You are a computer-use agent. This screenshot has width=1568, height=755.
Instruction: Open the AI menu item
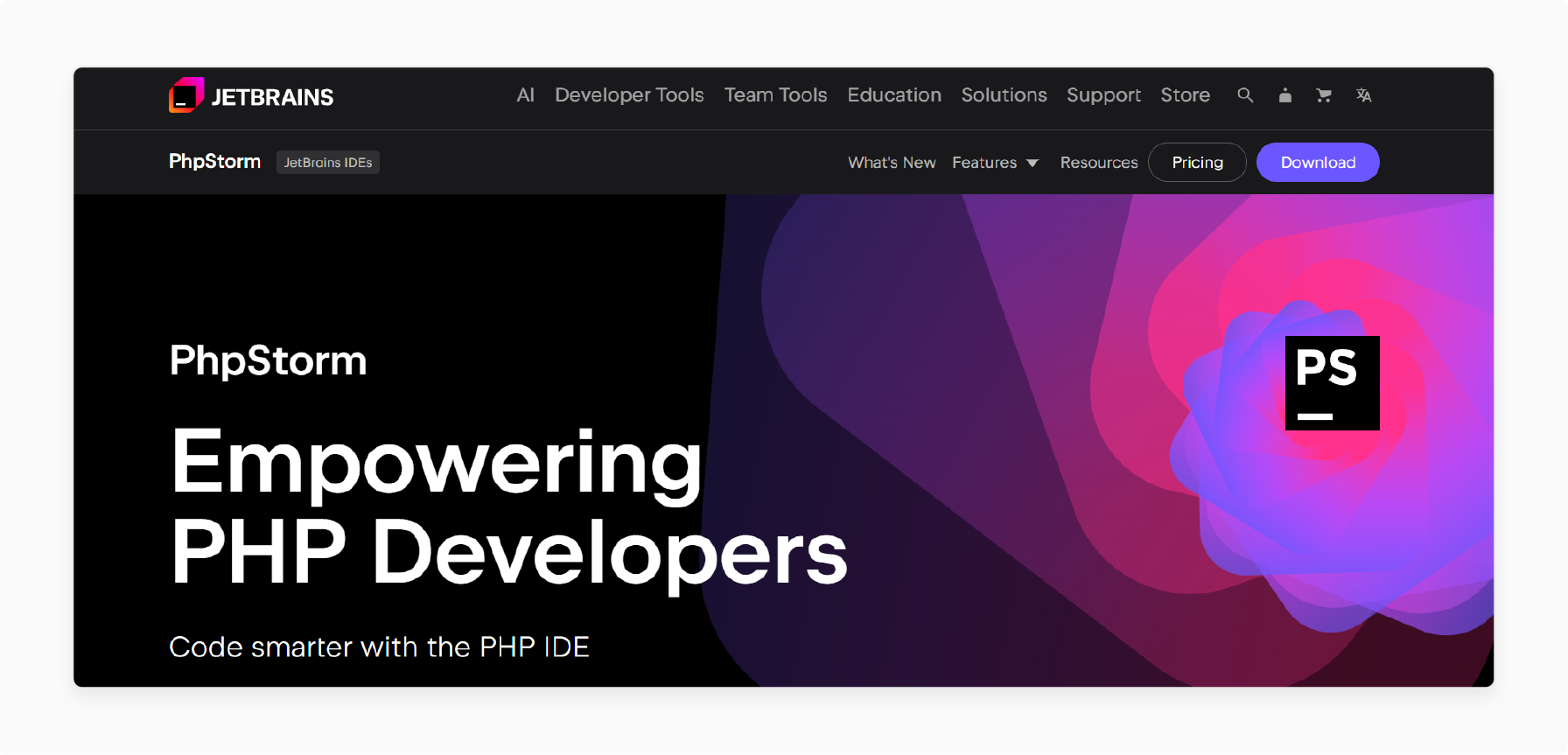[525, 95]
